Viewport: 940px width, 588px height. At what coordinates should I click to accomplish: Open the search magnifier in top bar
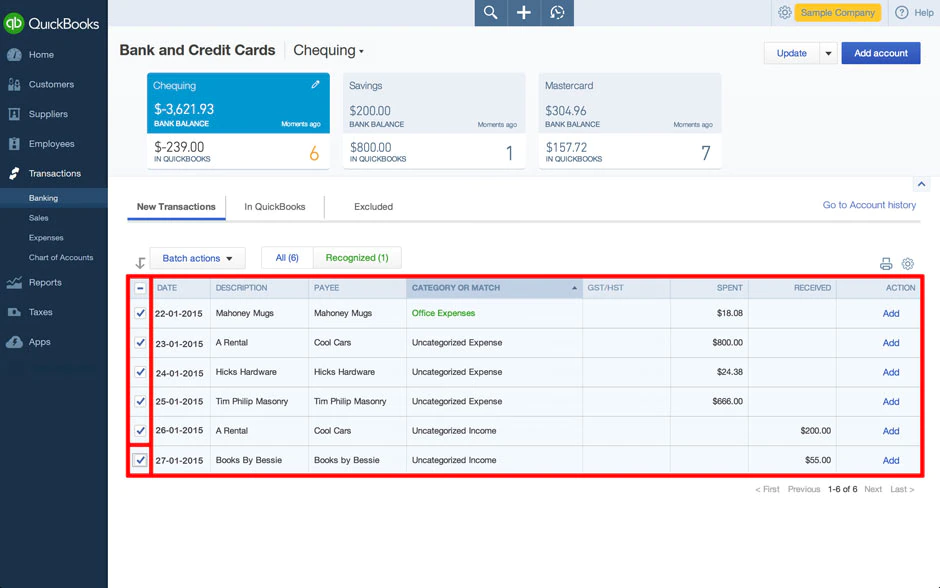[x=490, y=13]
